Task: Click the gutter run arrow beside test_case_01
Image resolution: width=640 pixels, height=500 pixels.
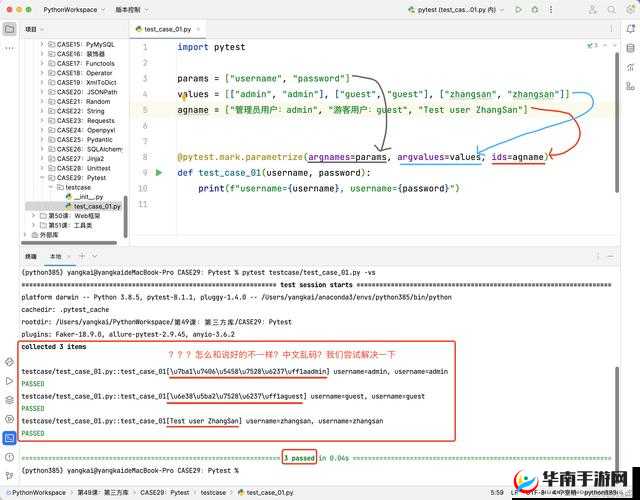Action: [x=159, y=172]
